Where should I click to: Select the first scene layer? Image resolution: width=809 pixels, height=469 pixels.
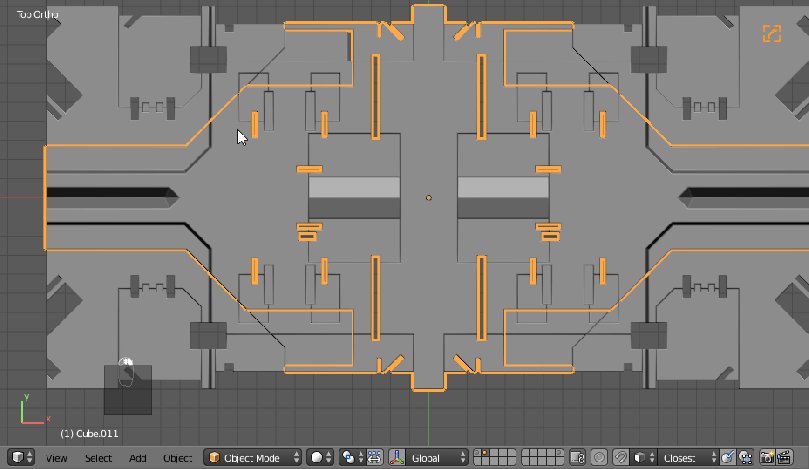pos(478,454)
